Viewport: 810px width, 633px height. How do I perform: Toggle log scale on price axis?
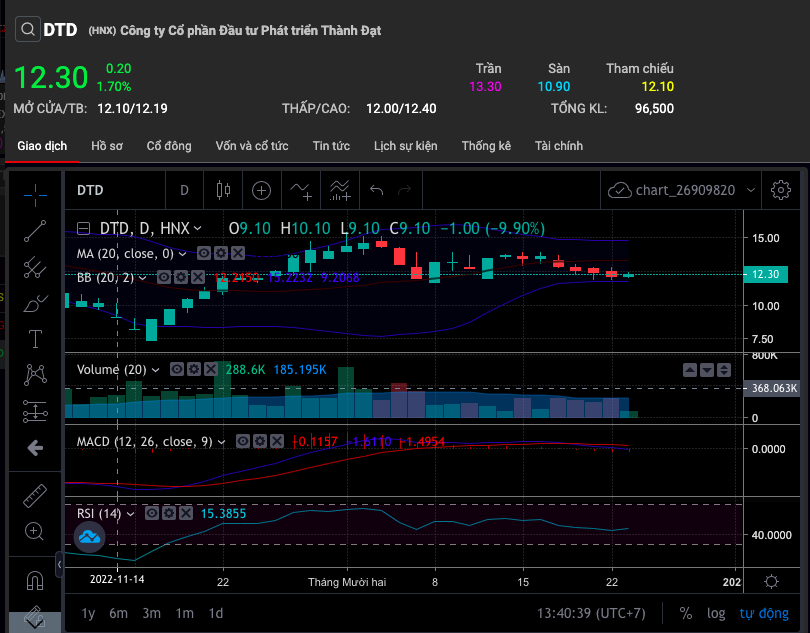tap(716, 613)
